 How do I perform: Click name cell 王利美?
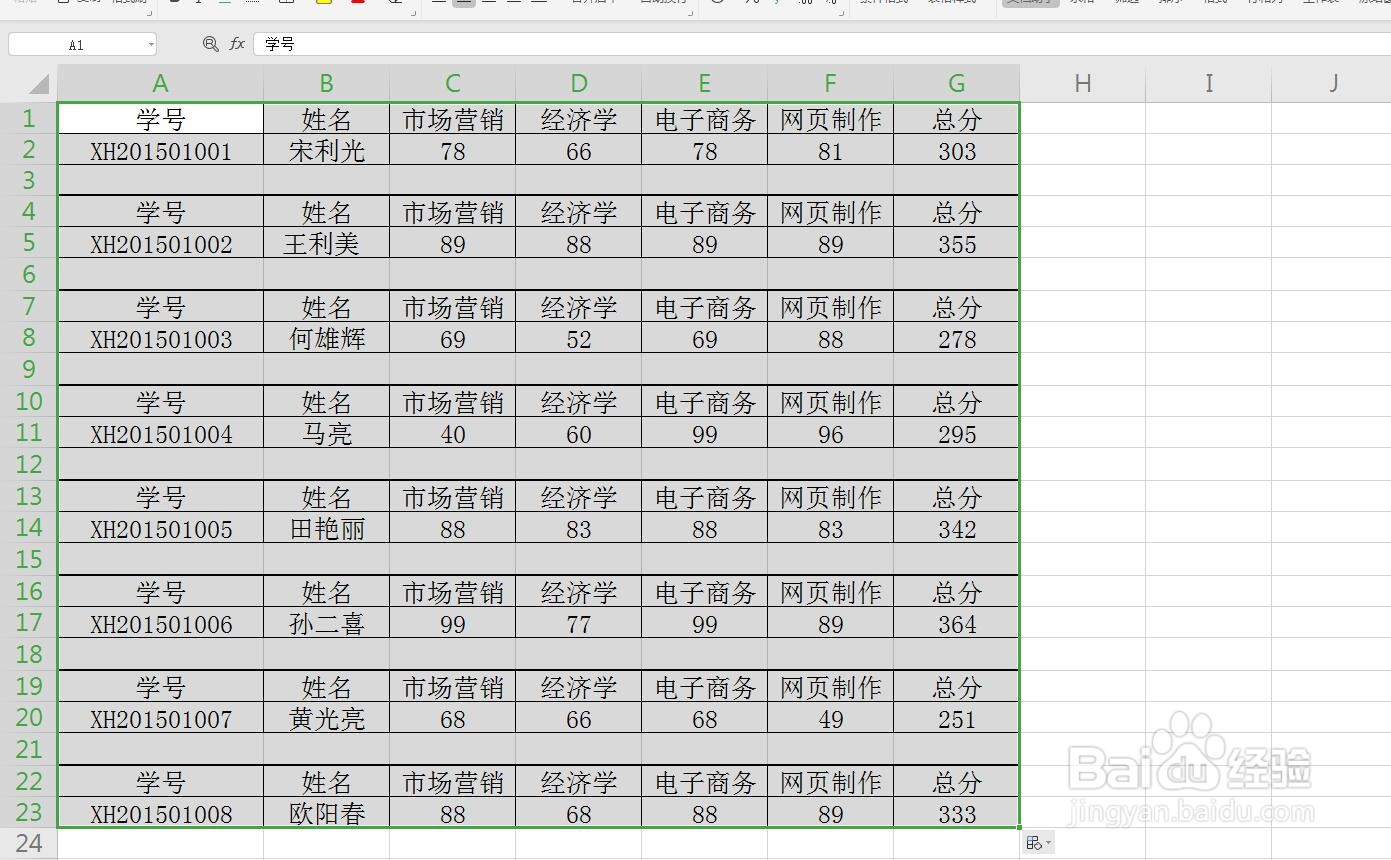[x=327, y=244]
